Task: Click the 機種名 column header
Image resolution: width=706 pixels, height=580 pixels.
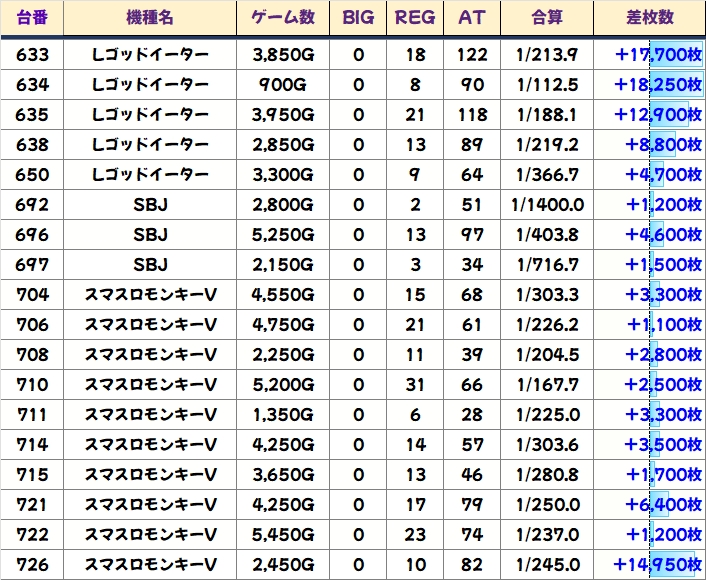Action: tap(150, 18)
